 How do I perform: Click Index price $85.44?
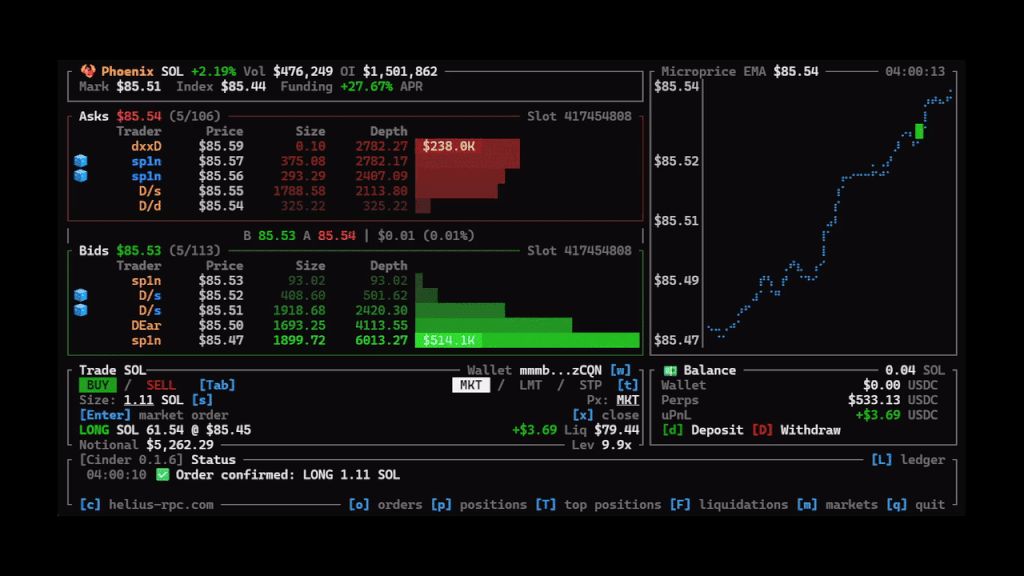coord(243,86)
